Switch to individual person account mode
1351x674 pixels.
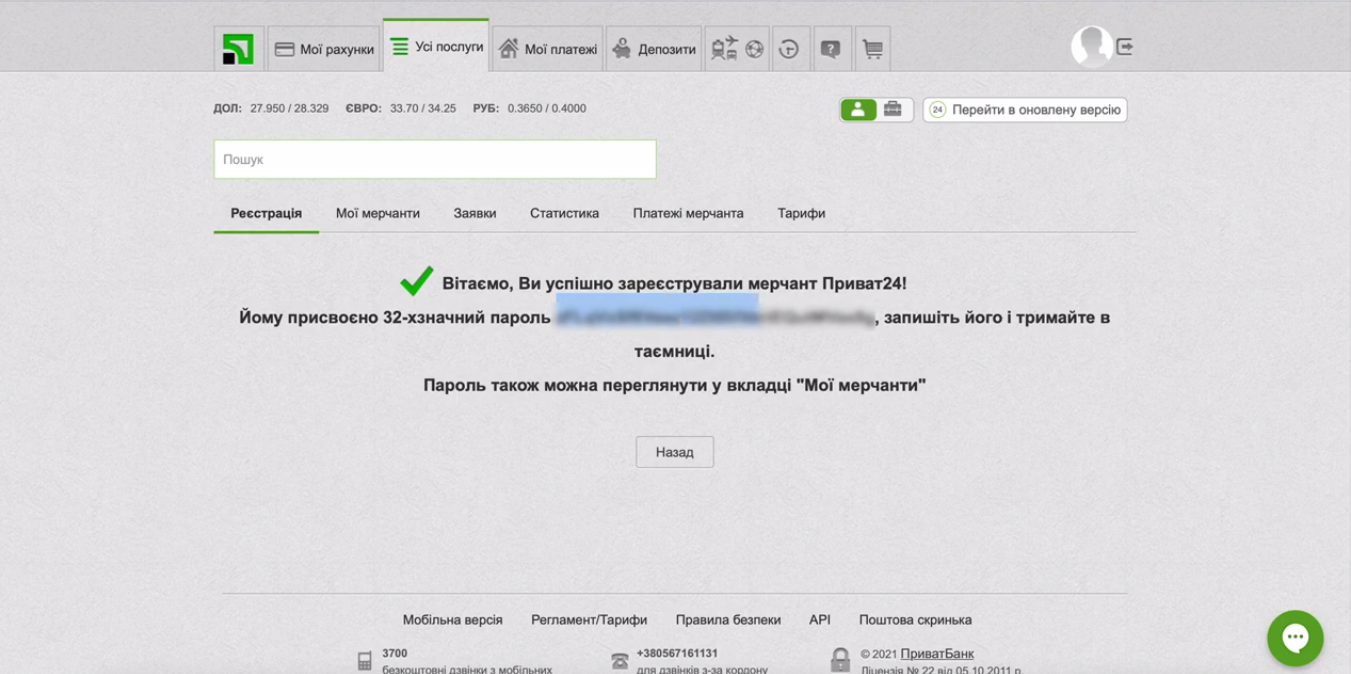point(858,109)
